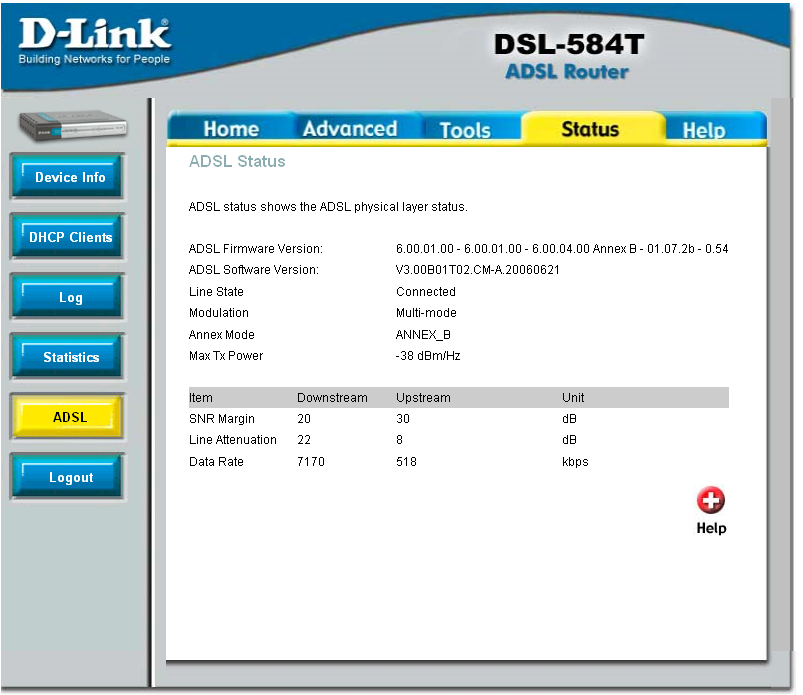Click the Help text link below cross
This screenshot has width=803, height=695.
(711, 528)
